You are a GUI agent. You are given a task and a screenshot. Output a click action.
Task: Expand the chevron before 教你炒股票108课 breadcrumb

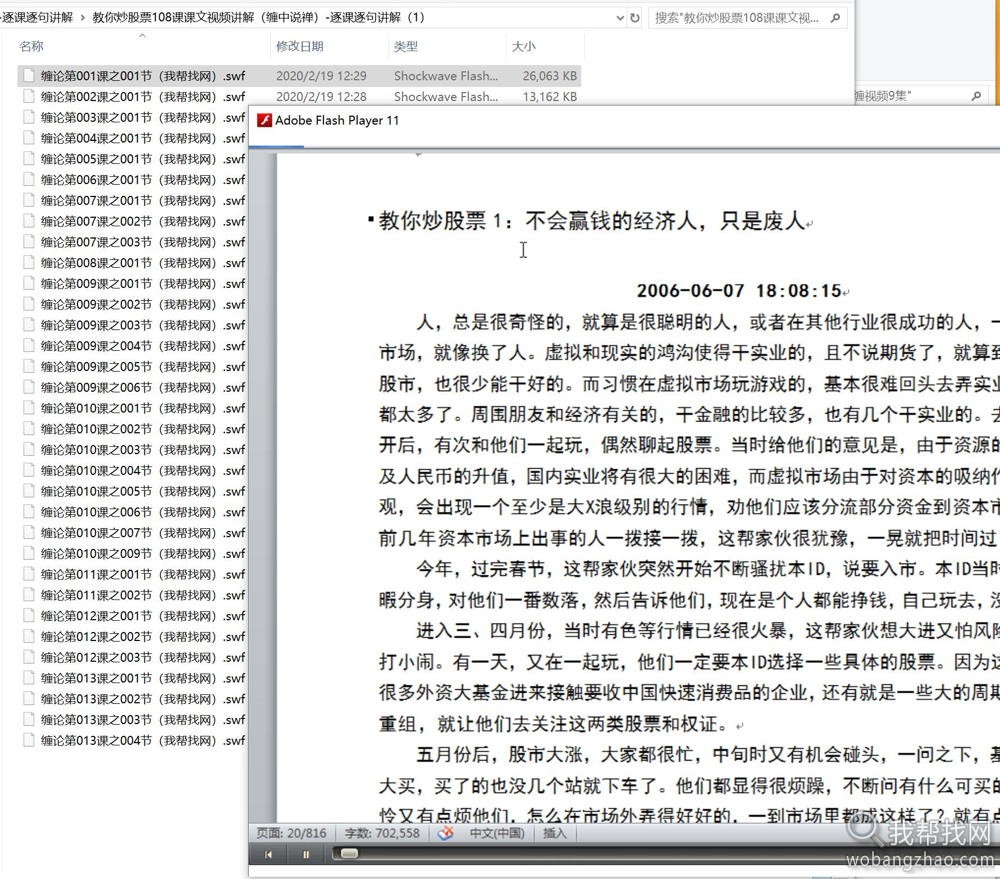pos(84,17)
